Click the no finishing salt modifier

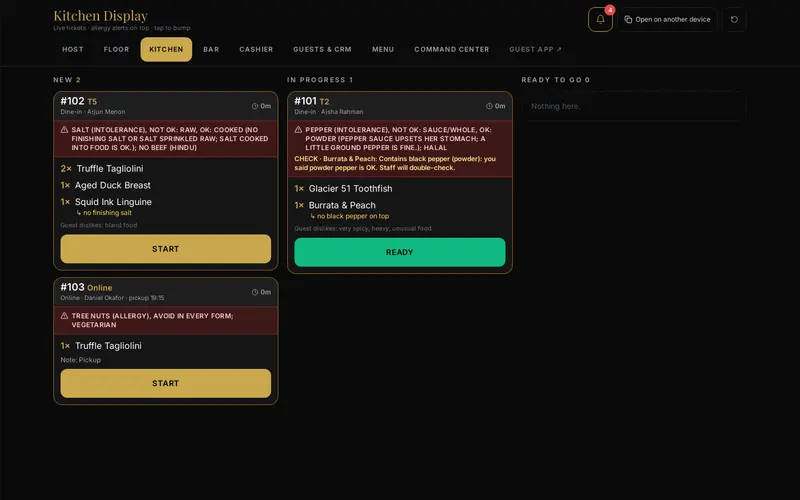pos(104,213)
